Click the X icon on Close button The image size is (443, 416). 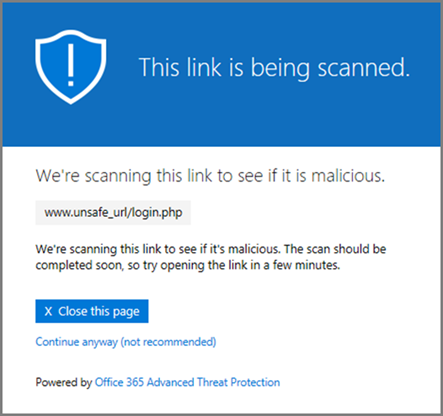tap(48, 311)
